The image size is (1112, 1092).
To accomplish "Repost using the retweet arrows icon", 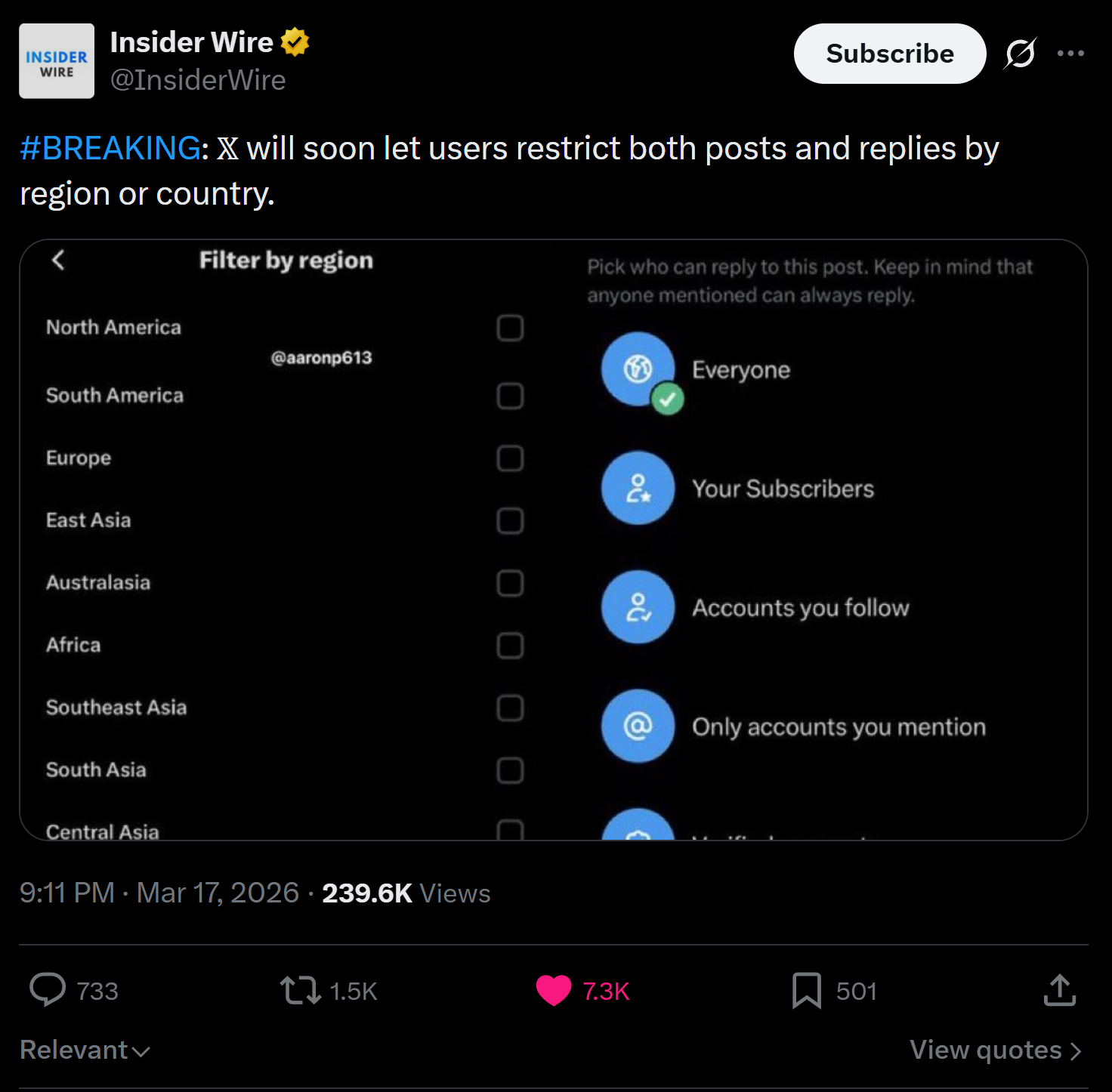I will (x=301, y=990).
